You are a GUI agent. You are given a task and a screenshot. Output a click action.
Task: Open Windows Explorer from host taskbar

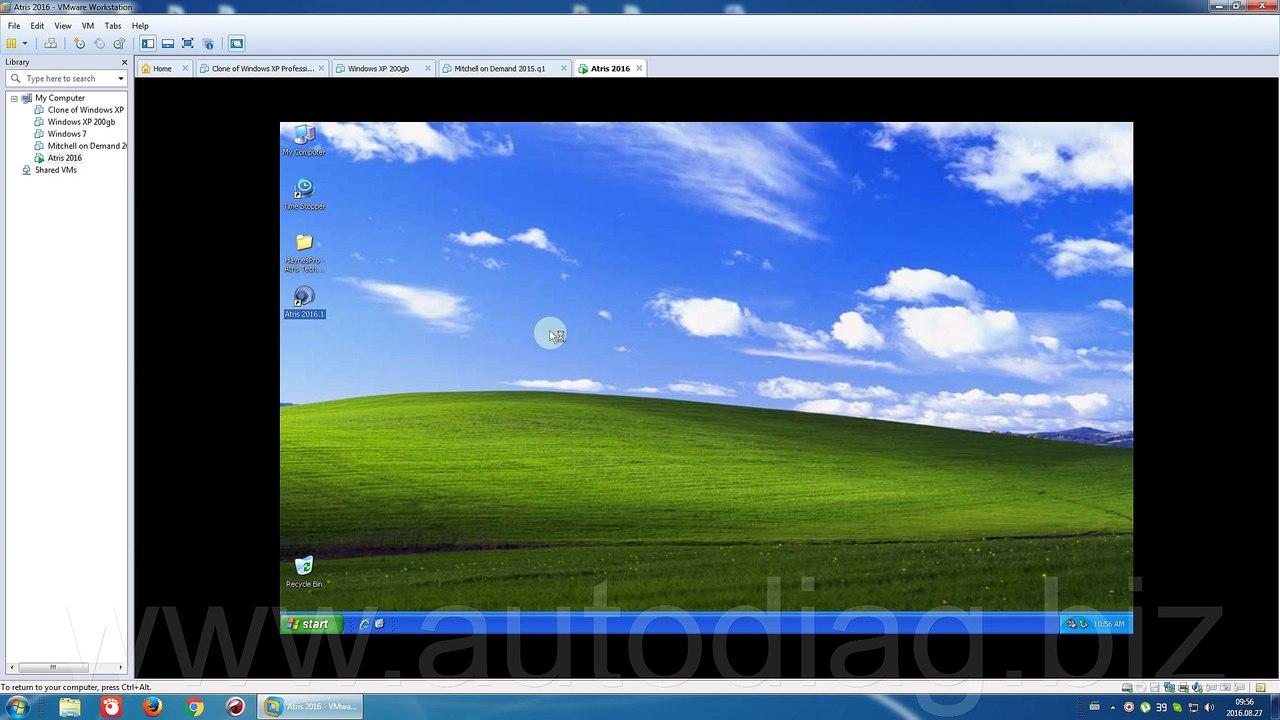[x=70, y=707]
